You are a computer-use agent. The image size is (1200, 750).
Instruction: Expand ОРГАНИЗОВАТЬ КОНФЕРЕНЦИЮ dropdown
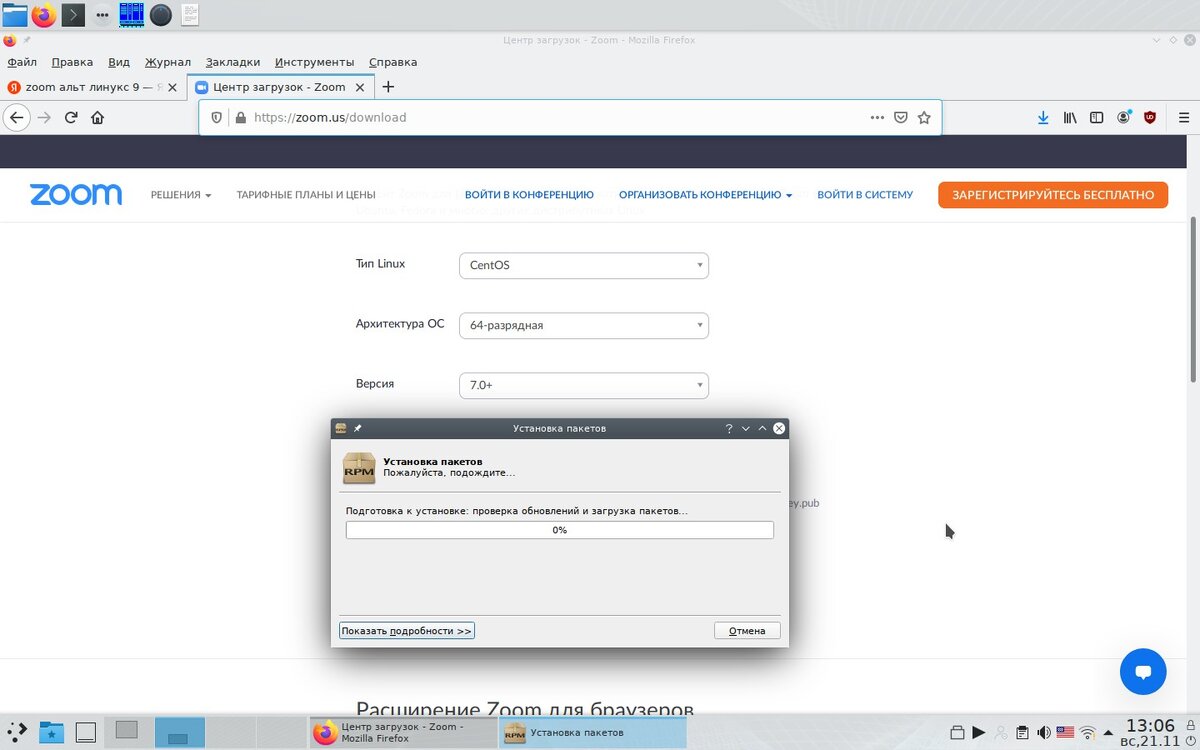[x=705, y=195]
